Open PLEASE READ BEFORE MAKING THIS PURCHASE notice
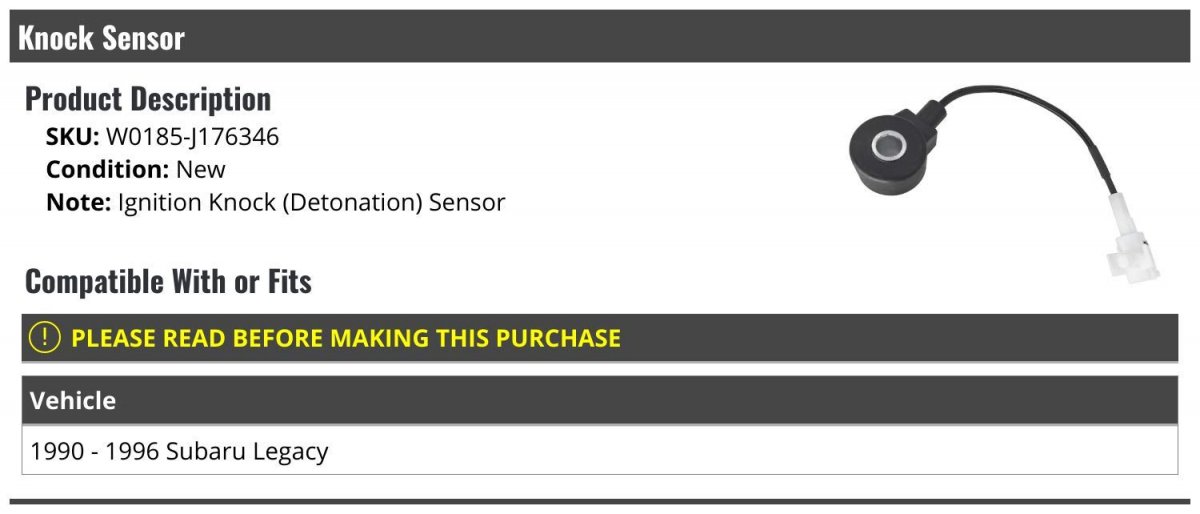Screen dimensions: 1200x514 [x=346, y=338]
